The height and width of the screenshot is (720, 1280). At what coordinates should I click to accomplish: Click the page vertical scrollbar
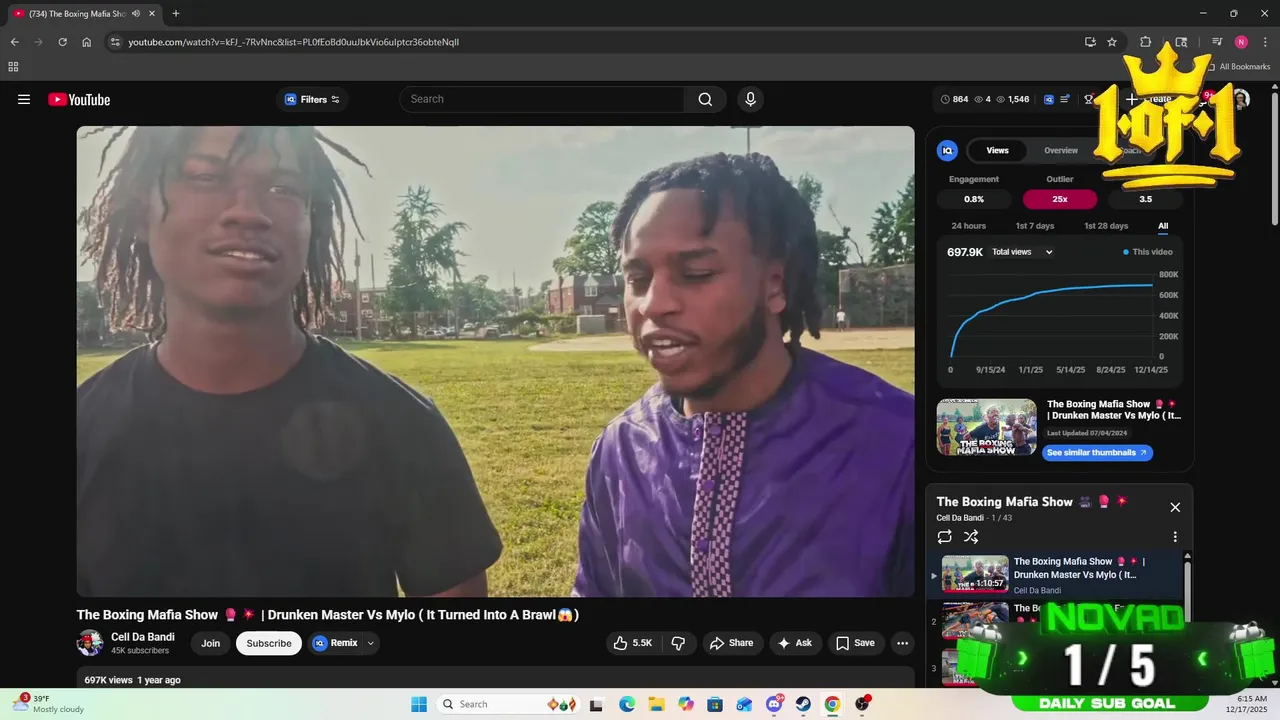pyautogui.click(x=1274, y=158)
